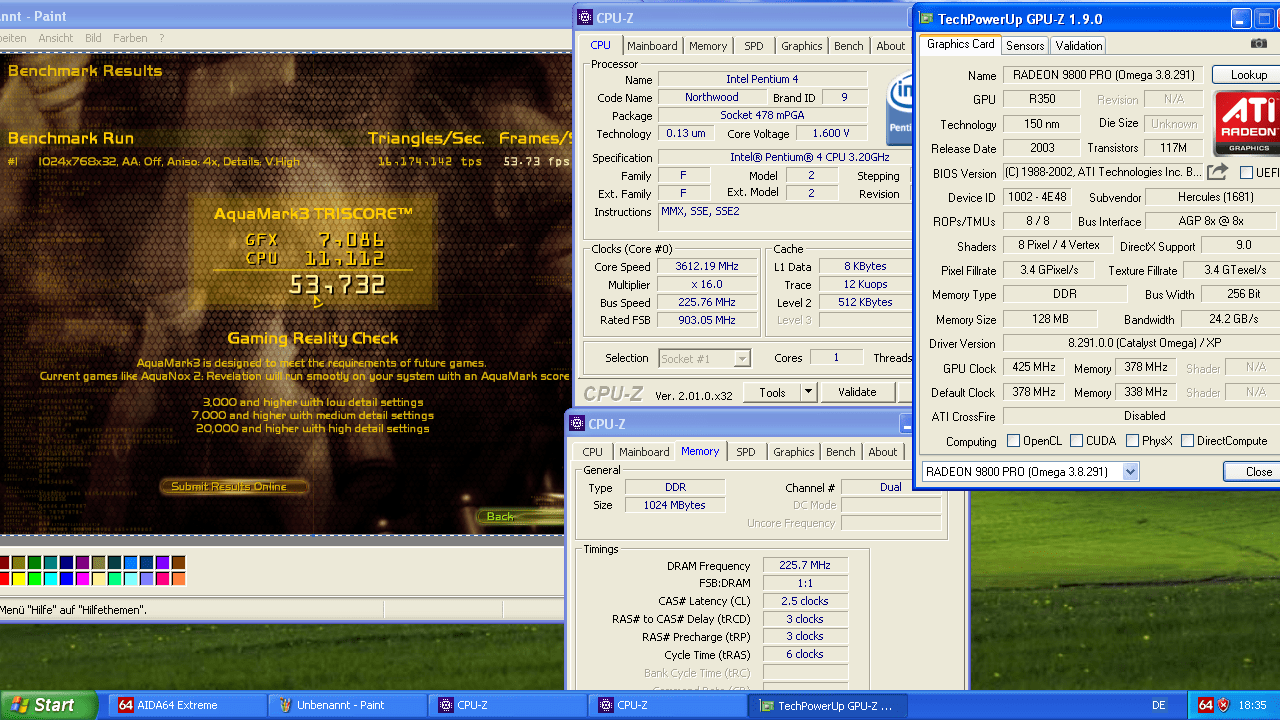Toggle the UEFI checkbox in GPU-Z
Image resolution: width=1280 pixels, height=720 pixels.
tap(1246, 173)
